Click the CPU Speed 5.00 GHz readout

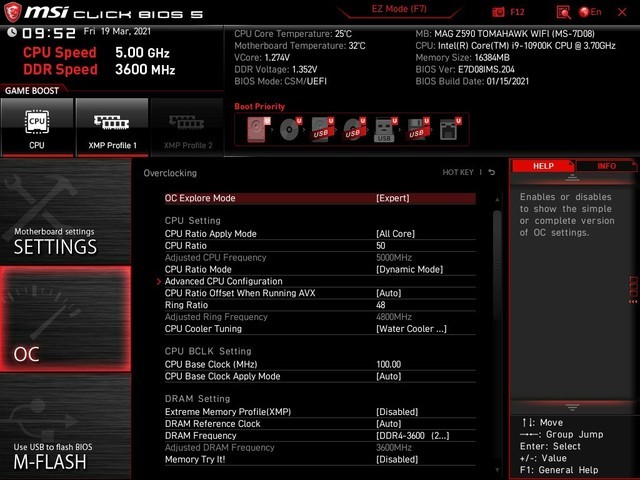142,53
